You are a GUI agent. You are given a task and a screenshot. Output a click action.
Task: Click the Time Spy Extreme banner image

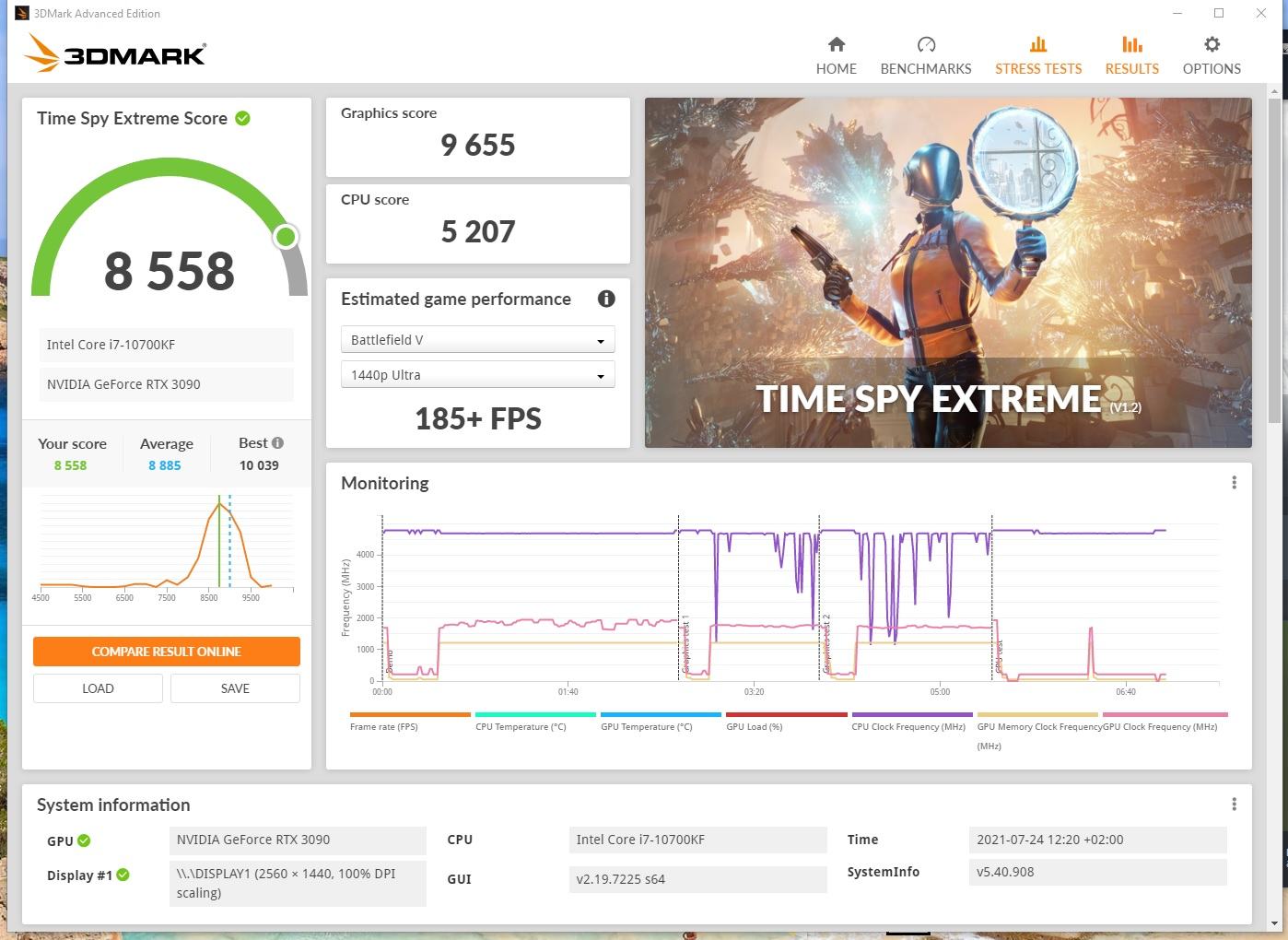(948, 273)
